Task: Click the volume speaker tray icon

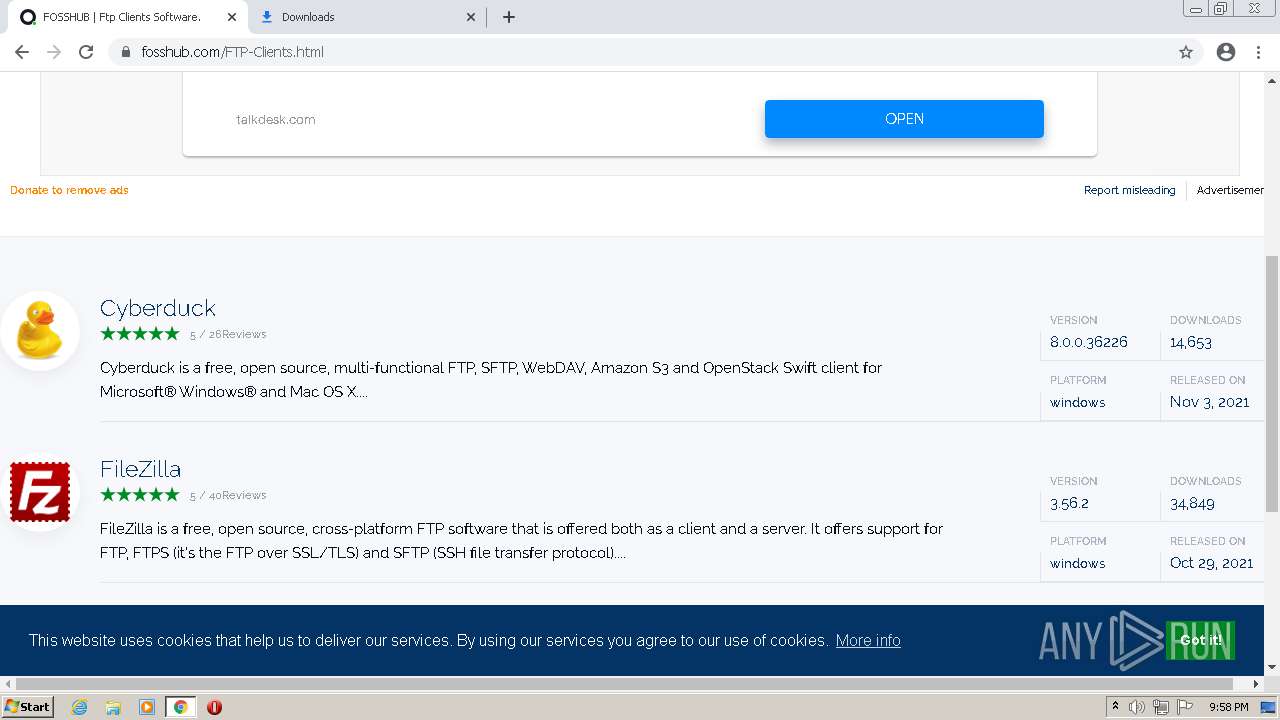Action: [1137, 707]
